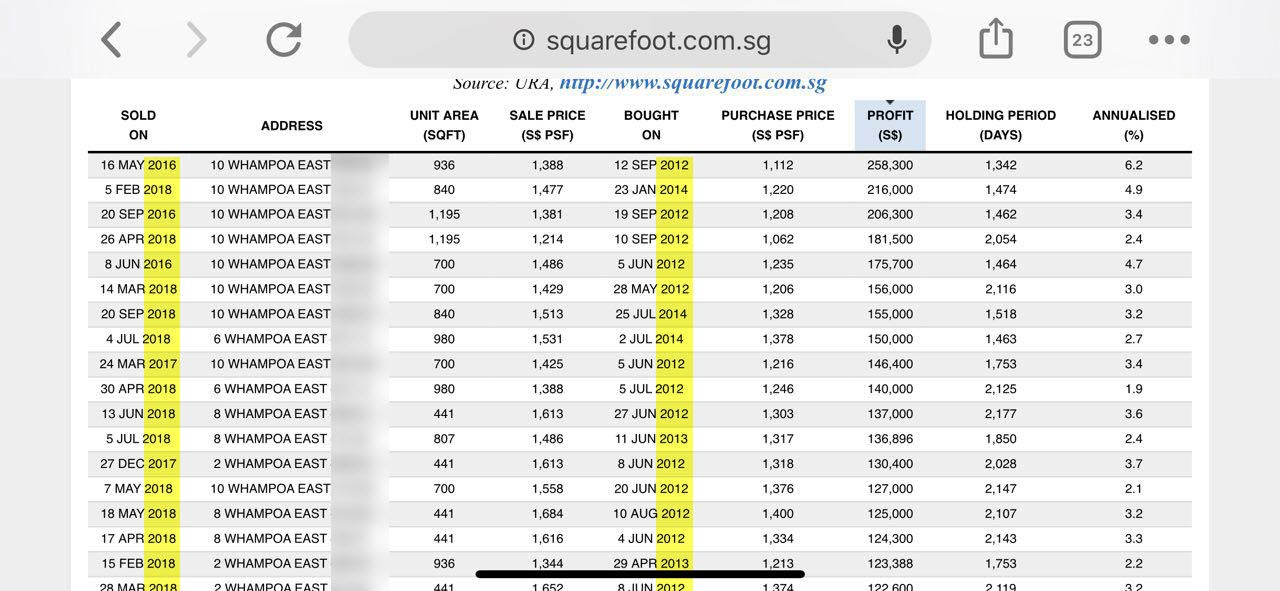Tap the site info icon in address bar
This screenshot has width=1280, height=591.
(x=523, y=40)
